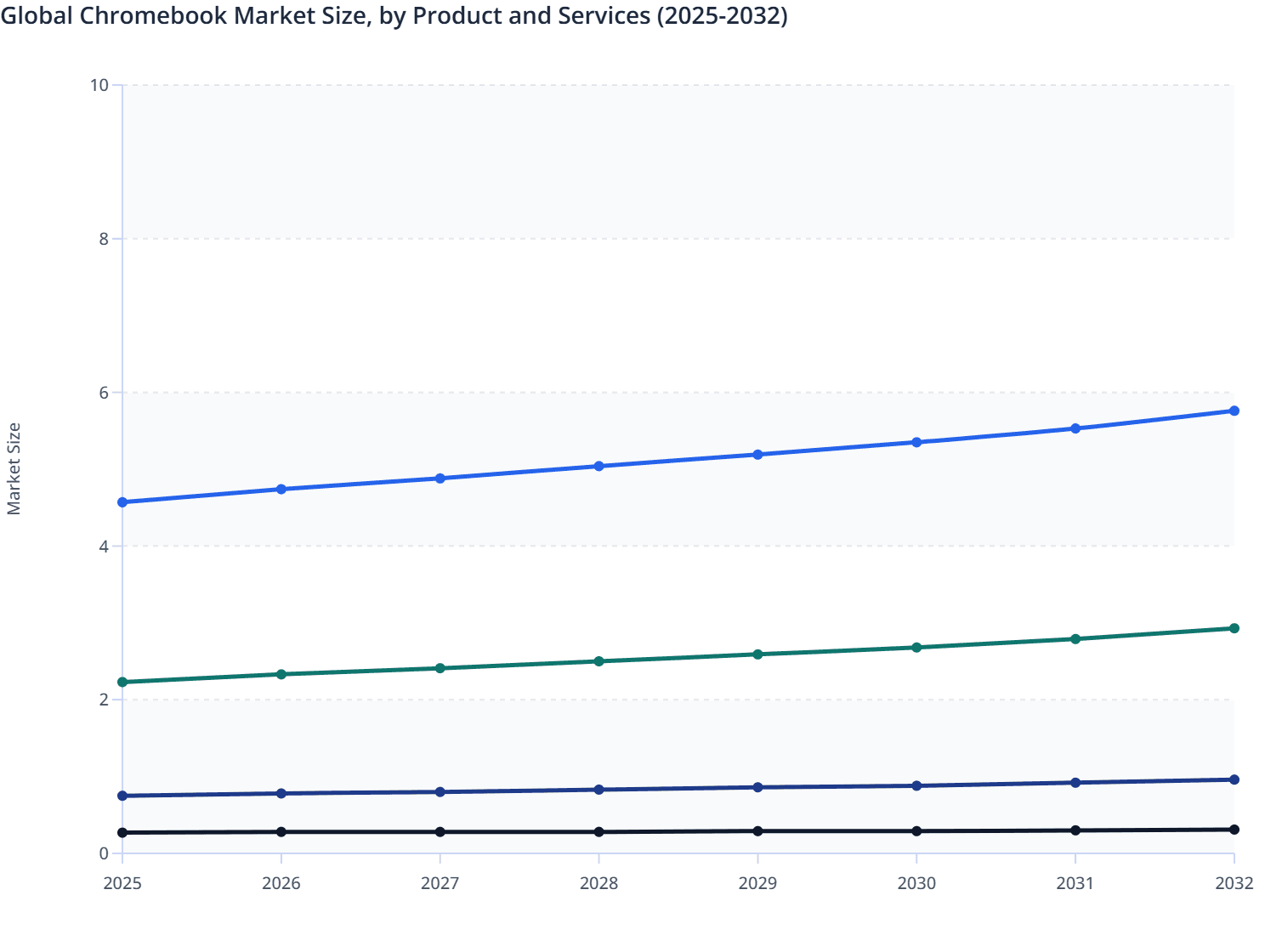Select the navy line's 2026 data point
This screenshot has width=1282, height=952.
[x=281, y=793]
